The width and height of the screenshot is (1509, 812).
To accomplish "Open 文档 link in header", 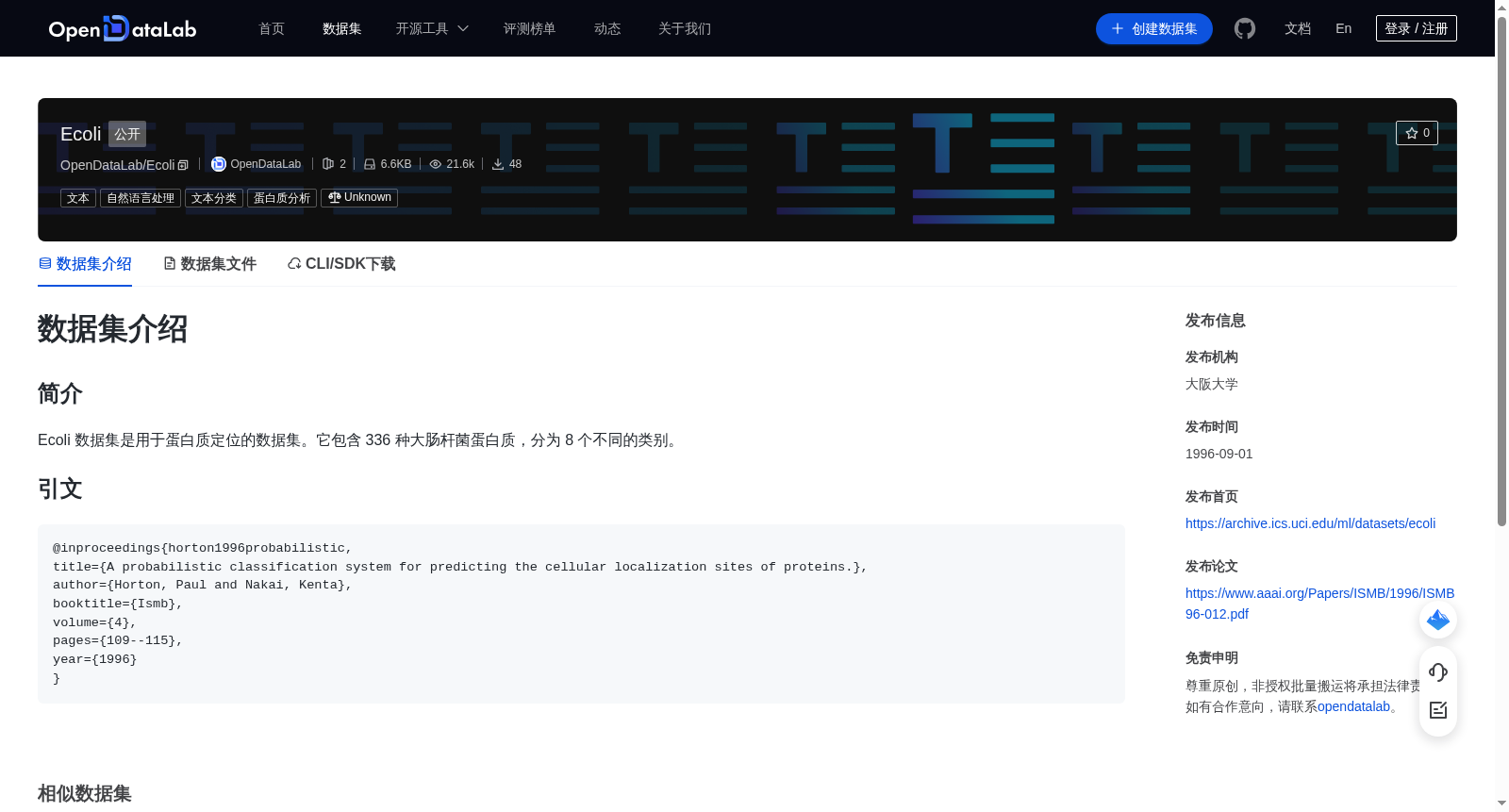I will tap(1298, 28).
